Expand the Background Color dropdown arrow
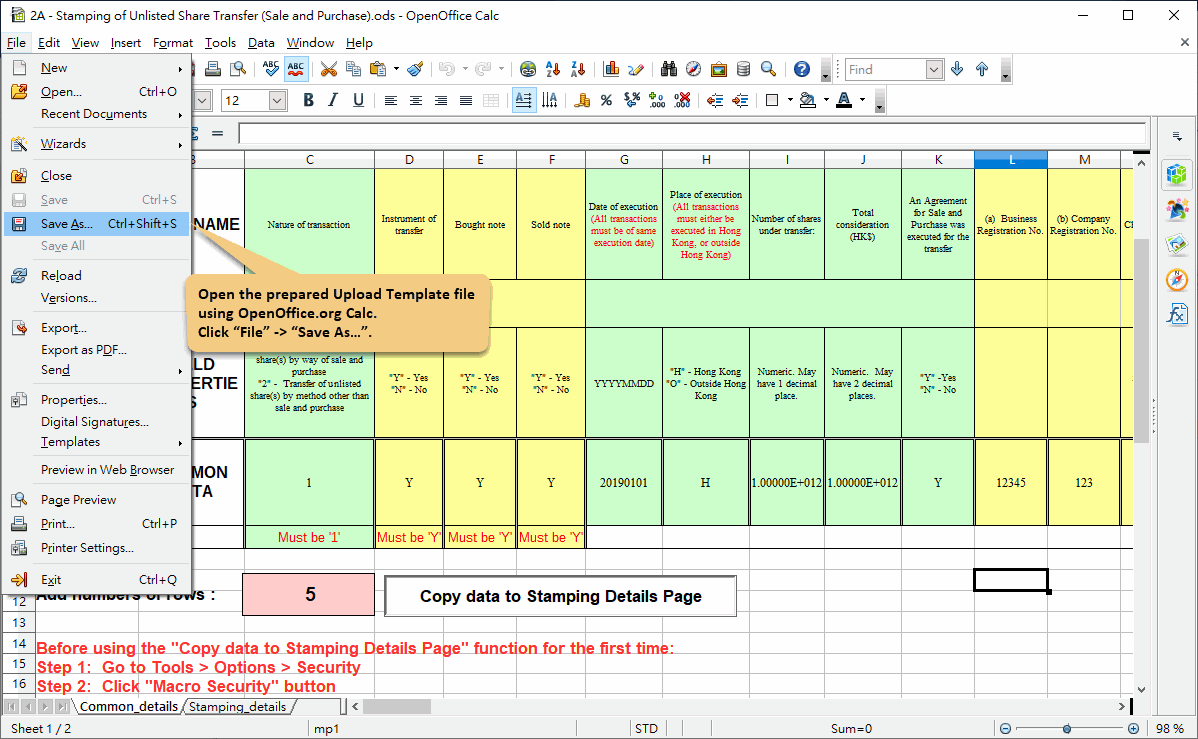This screenshot has height=739, width=1198. (x=826, y=100)
